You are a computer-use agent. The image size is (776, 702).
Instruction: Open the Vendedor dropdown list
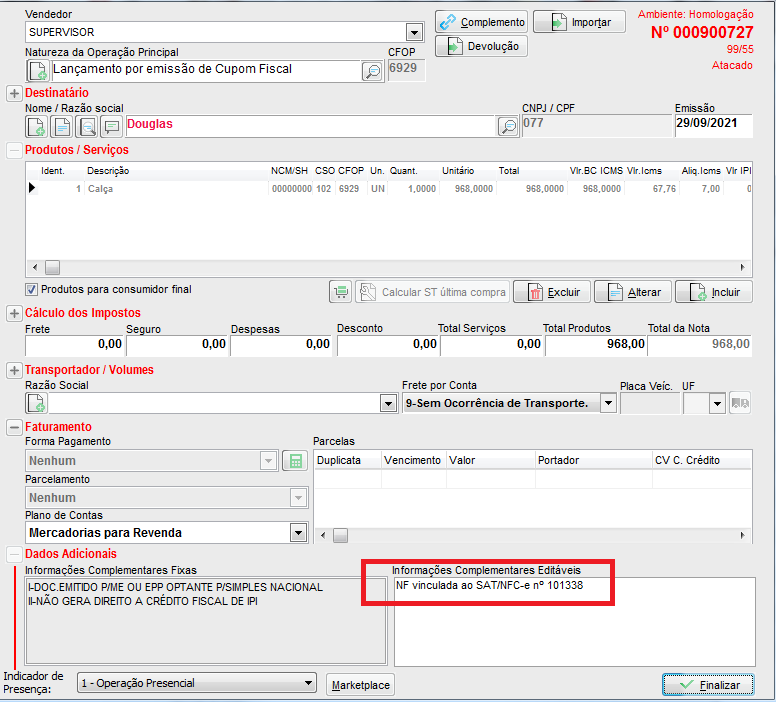414,32
